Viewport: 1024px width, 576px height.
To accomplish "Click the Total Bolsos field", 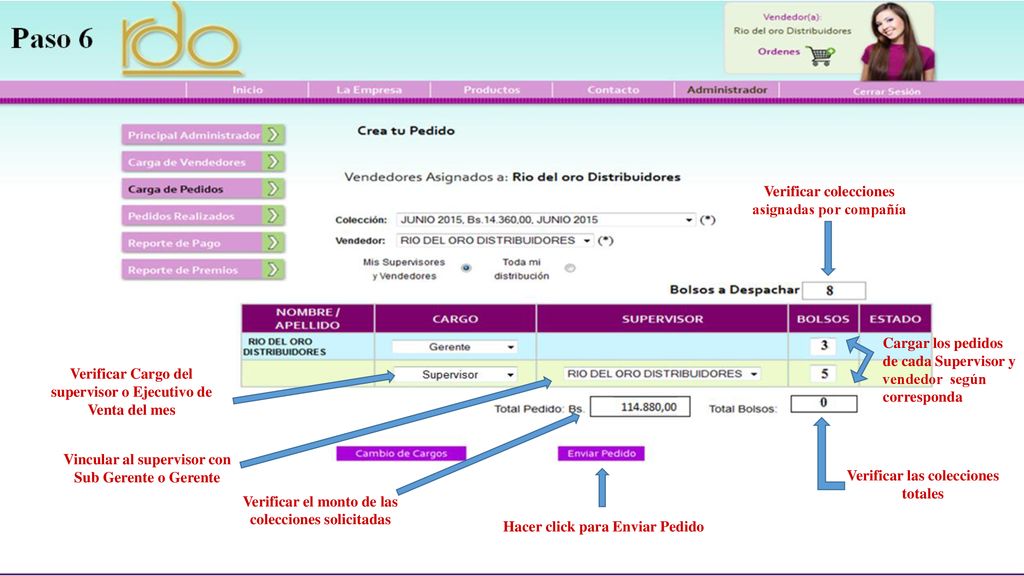I will 824,404.
